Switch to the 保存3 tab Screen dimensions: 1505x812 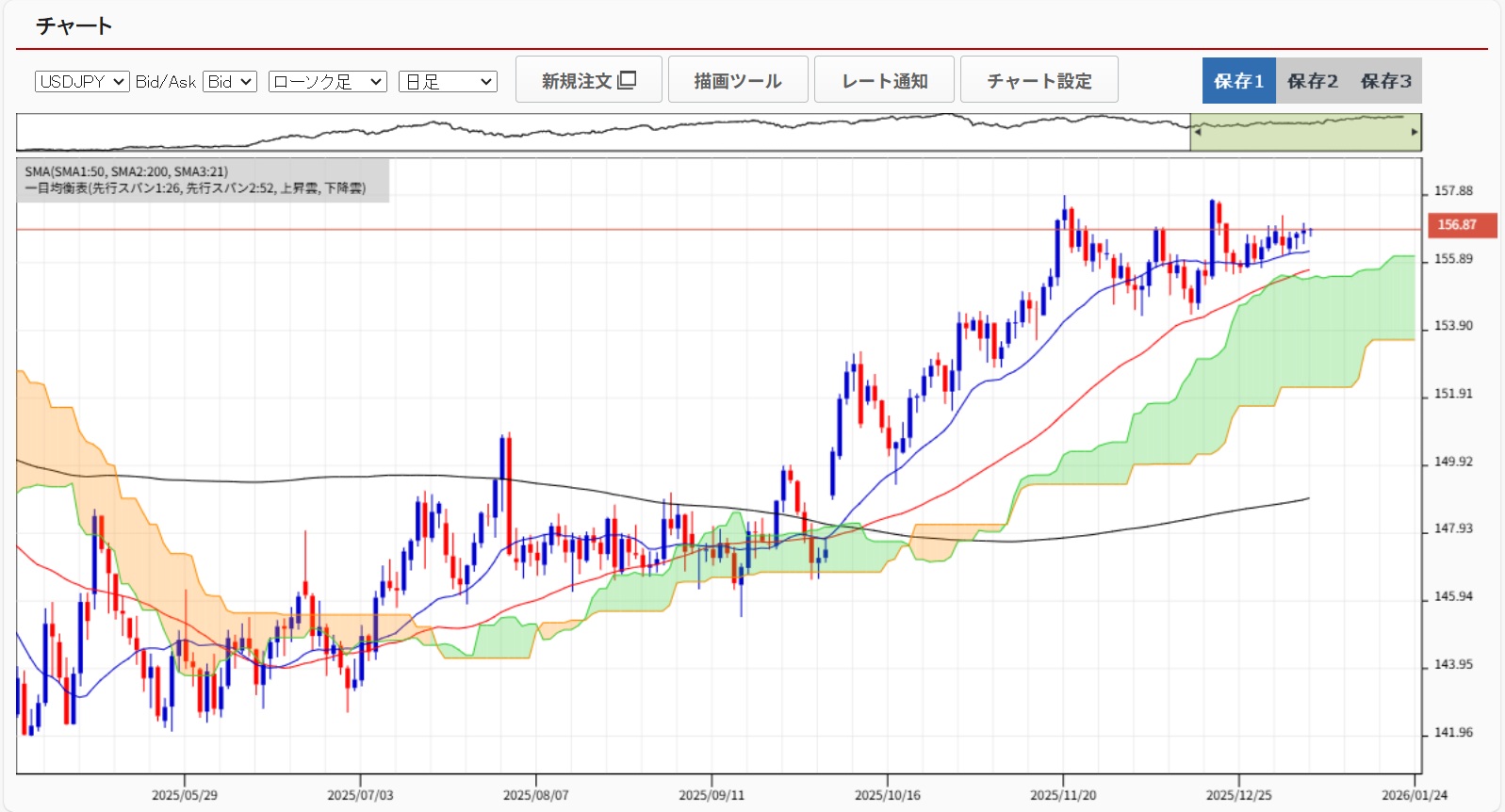coord(1385,81)
